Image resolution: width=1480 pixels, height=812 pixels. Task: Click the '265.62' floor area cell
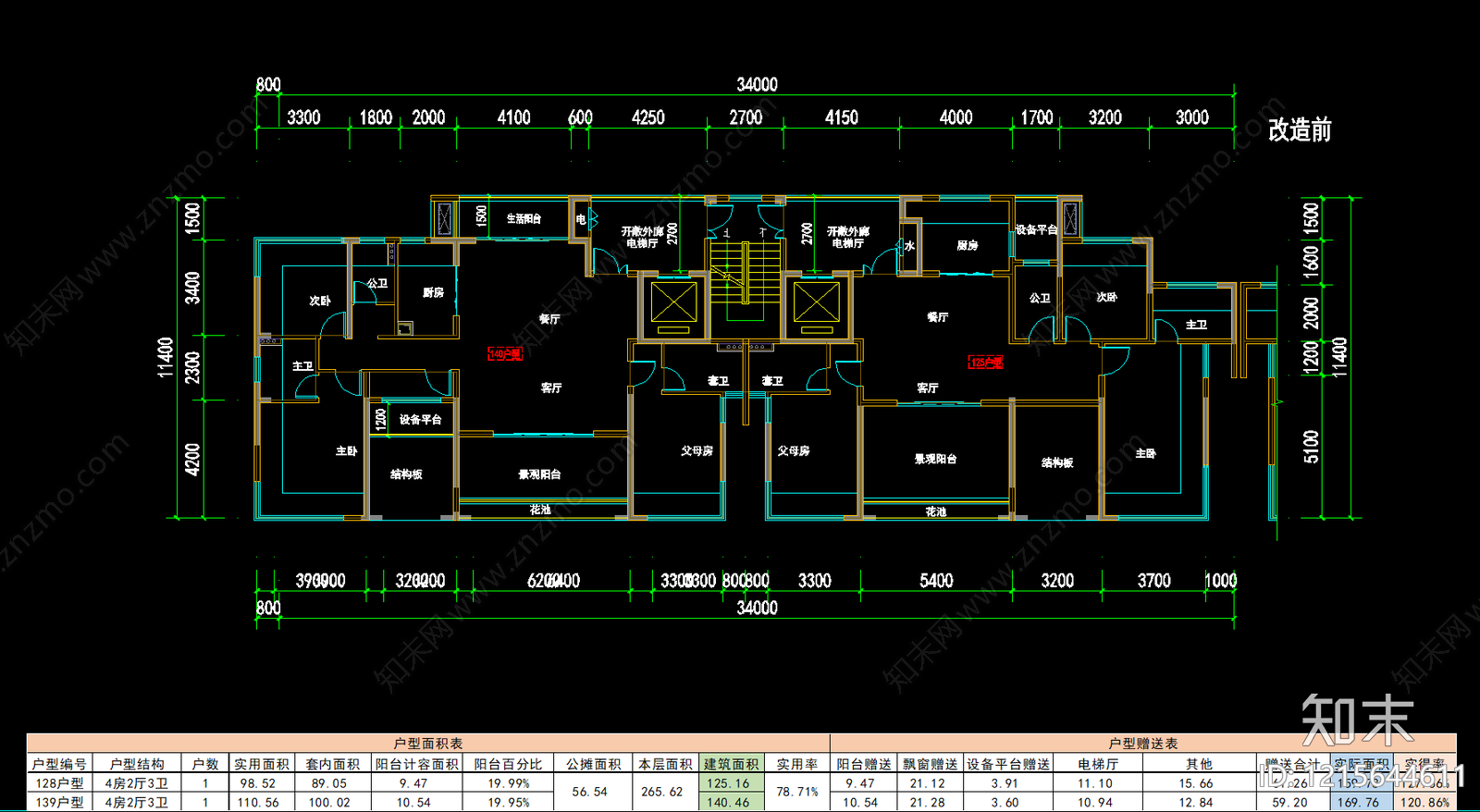662,792
